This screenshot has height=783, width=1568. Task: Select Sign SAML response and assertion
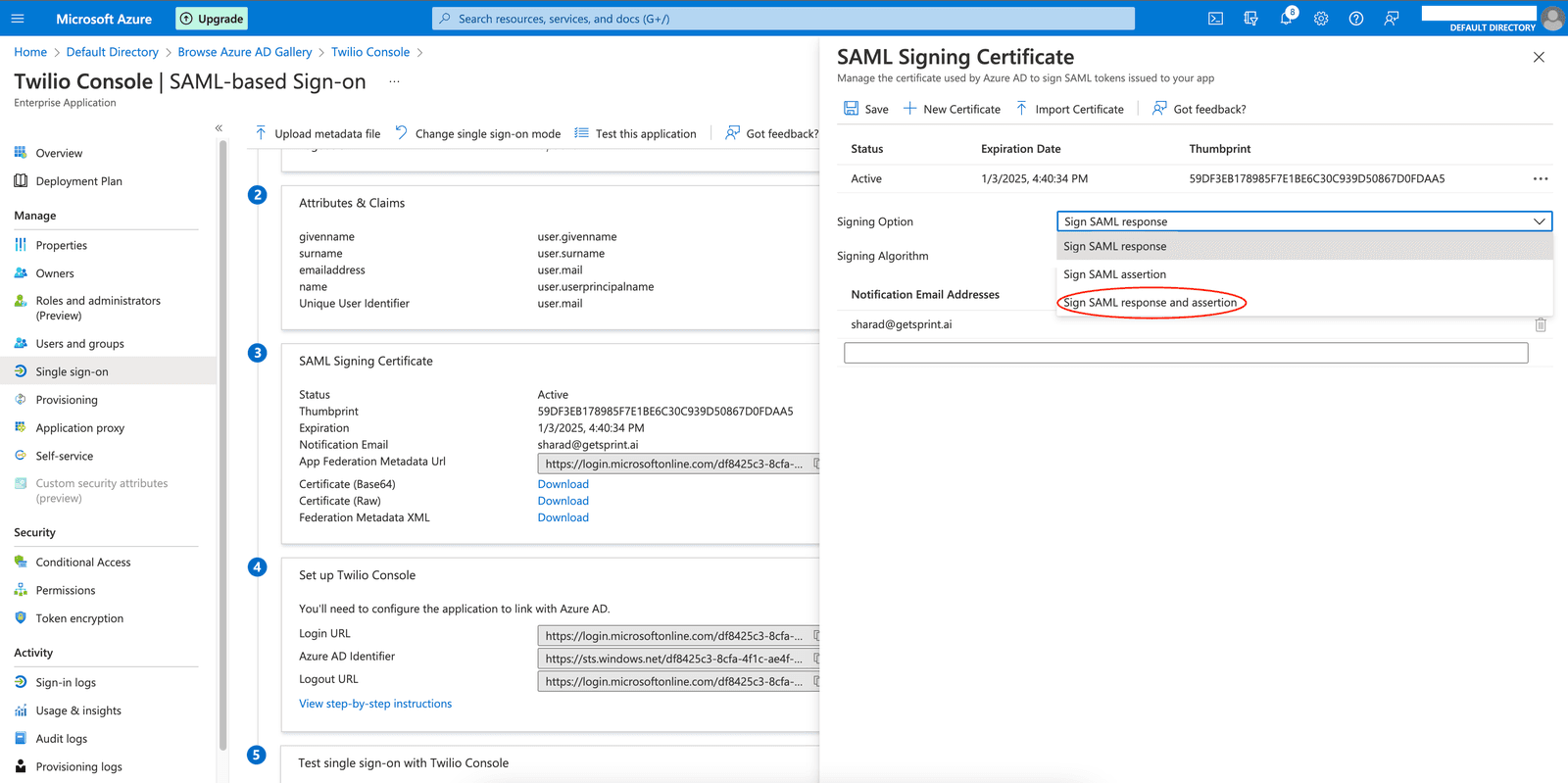pyautogui.click(x=1150, y=303)
